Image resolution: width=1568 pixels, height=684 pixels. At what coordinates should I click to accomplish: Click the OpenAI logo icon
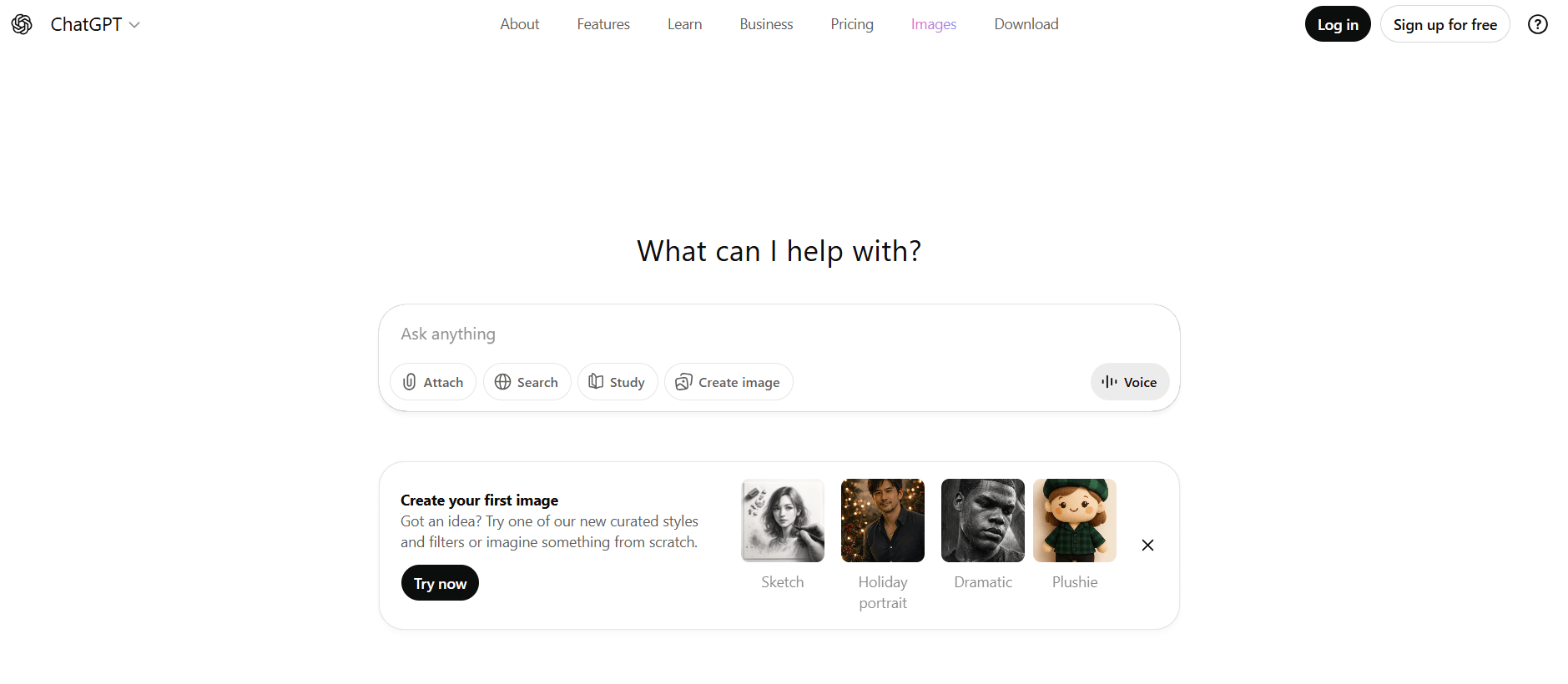tap(22, 24)
